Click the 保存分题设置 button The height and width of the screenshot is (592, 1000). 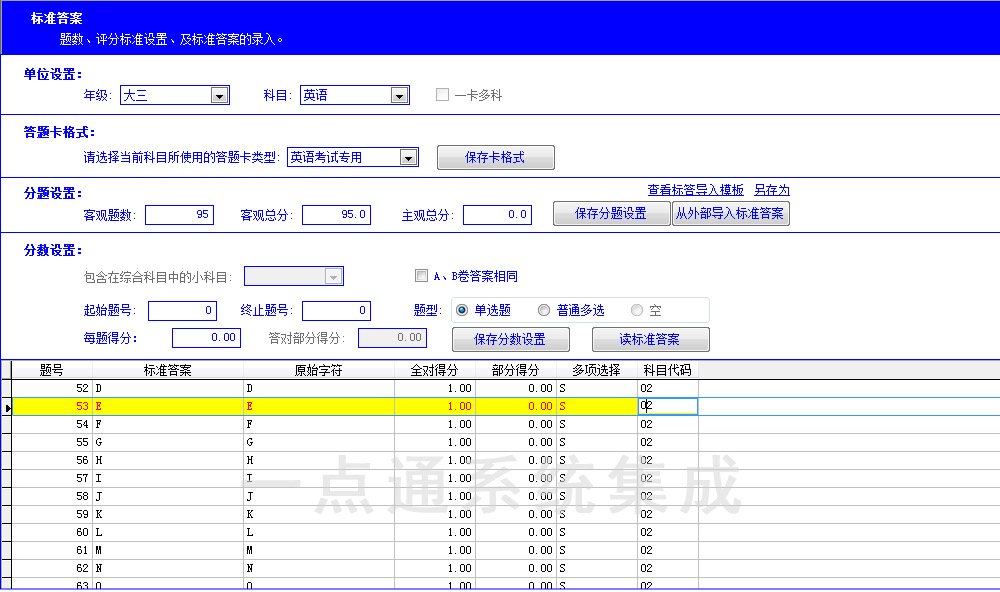pyautogui.click(x=611, y=214)
